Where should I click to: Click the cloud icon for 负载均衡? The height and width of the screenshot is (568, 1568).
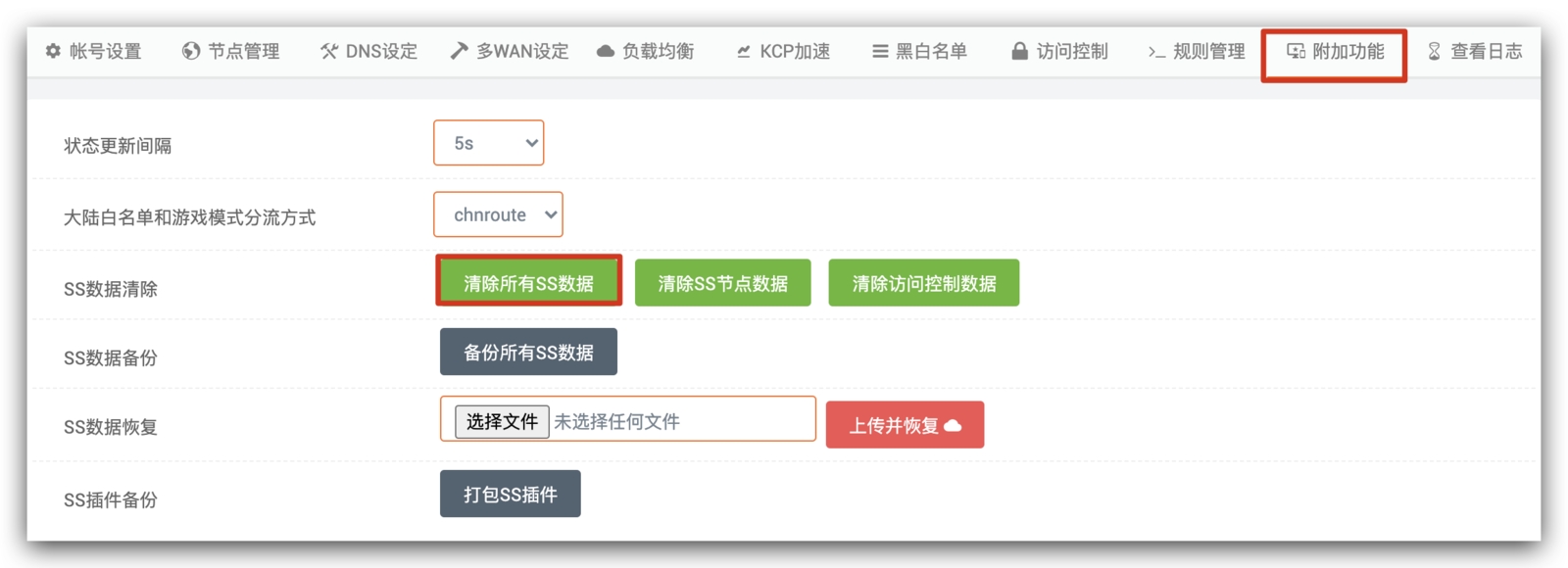pos(606,51)
